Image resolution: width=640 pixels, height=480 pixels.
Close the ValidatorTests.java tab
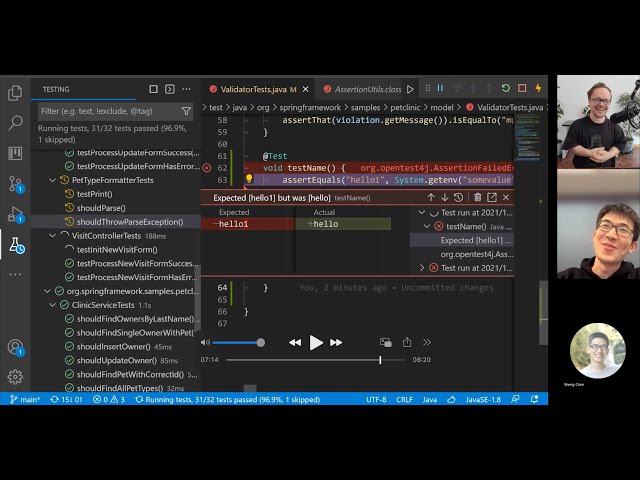(305, 89)
